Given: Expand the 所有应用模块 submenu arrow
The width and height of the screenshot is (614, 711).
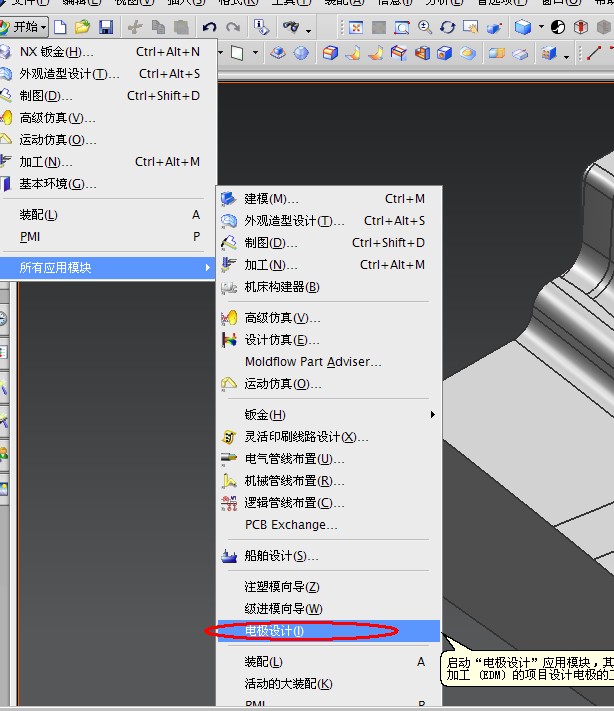Looking at the screenshot, I should point(207,268).
